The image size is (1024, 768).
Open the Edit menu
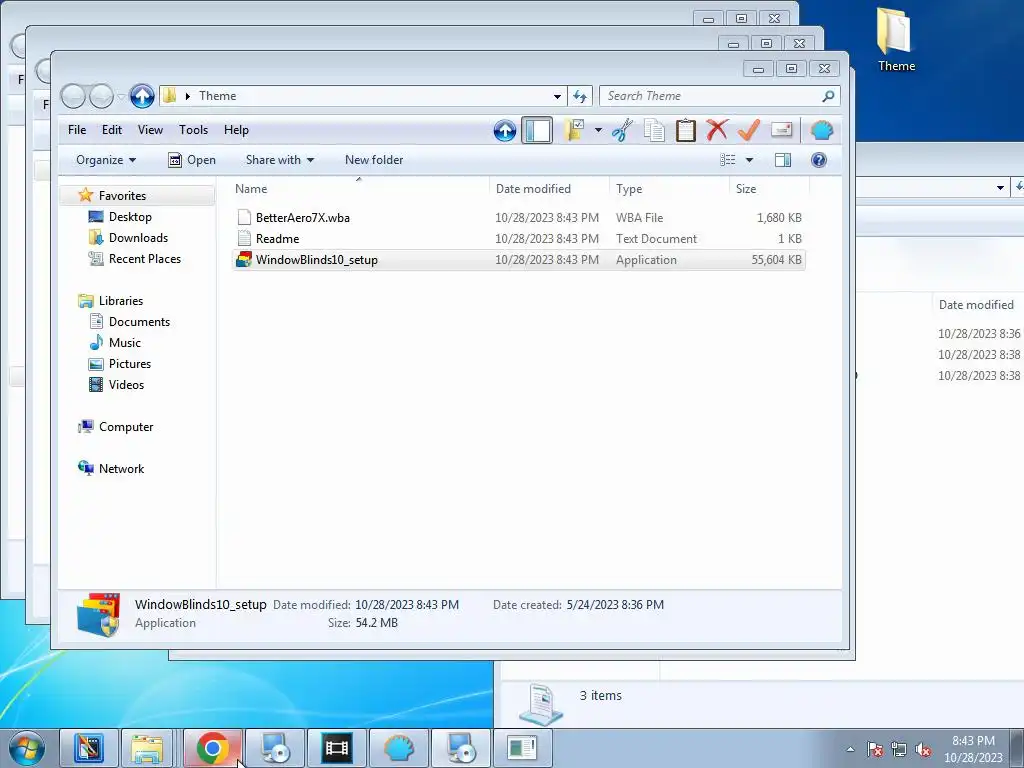coord(112,130)
